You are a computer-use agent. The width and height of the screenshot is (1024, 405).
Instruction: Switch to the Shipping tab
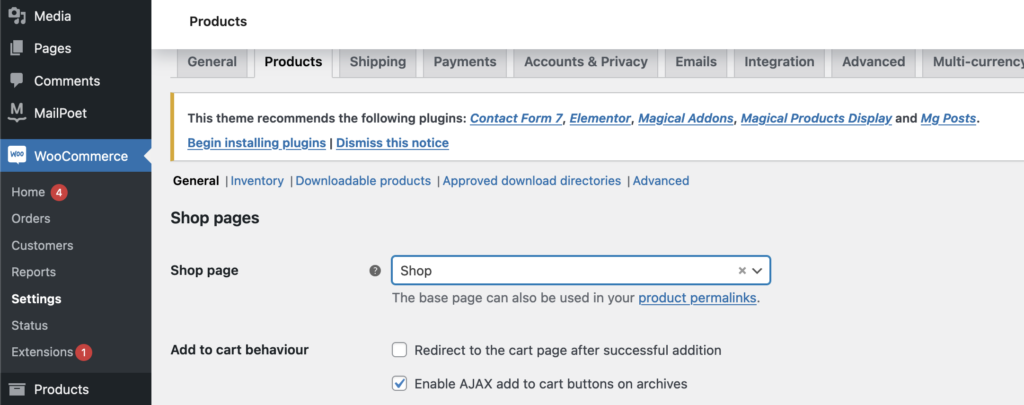point(377,62)
